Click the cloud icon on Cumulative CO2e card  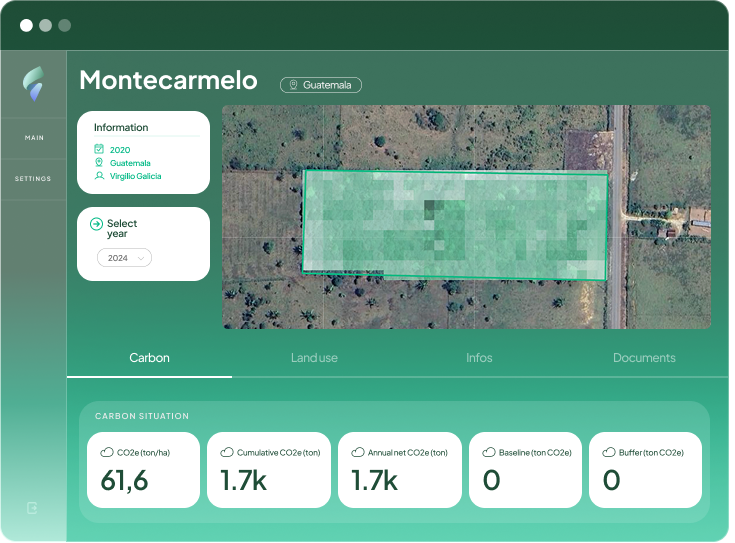(x=227, y=452)
